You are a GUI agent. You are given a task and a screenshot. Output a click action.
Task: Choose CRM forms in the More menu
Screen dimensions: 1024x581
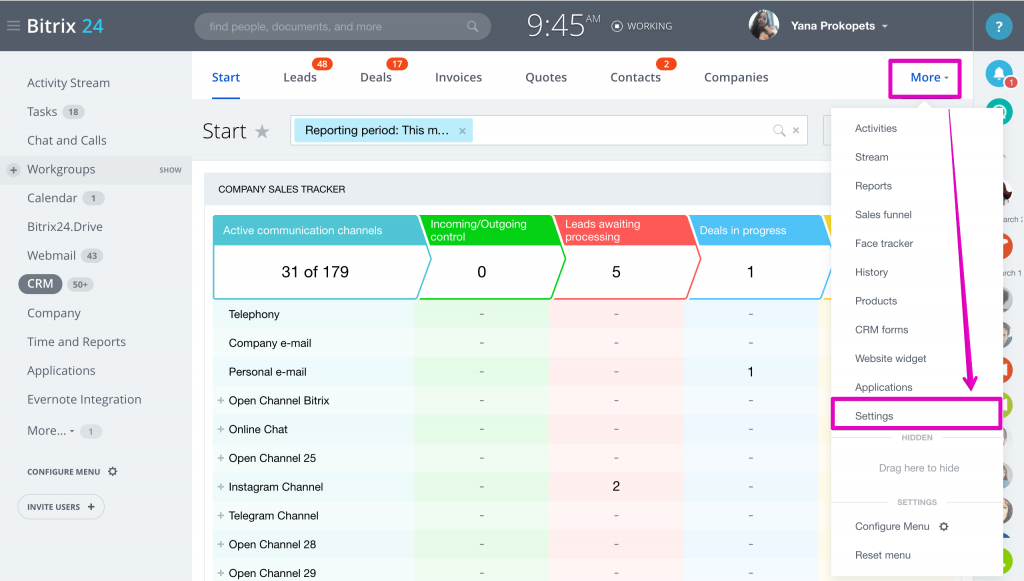[x=882, y=330]
